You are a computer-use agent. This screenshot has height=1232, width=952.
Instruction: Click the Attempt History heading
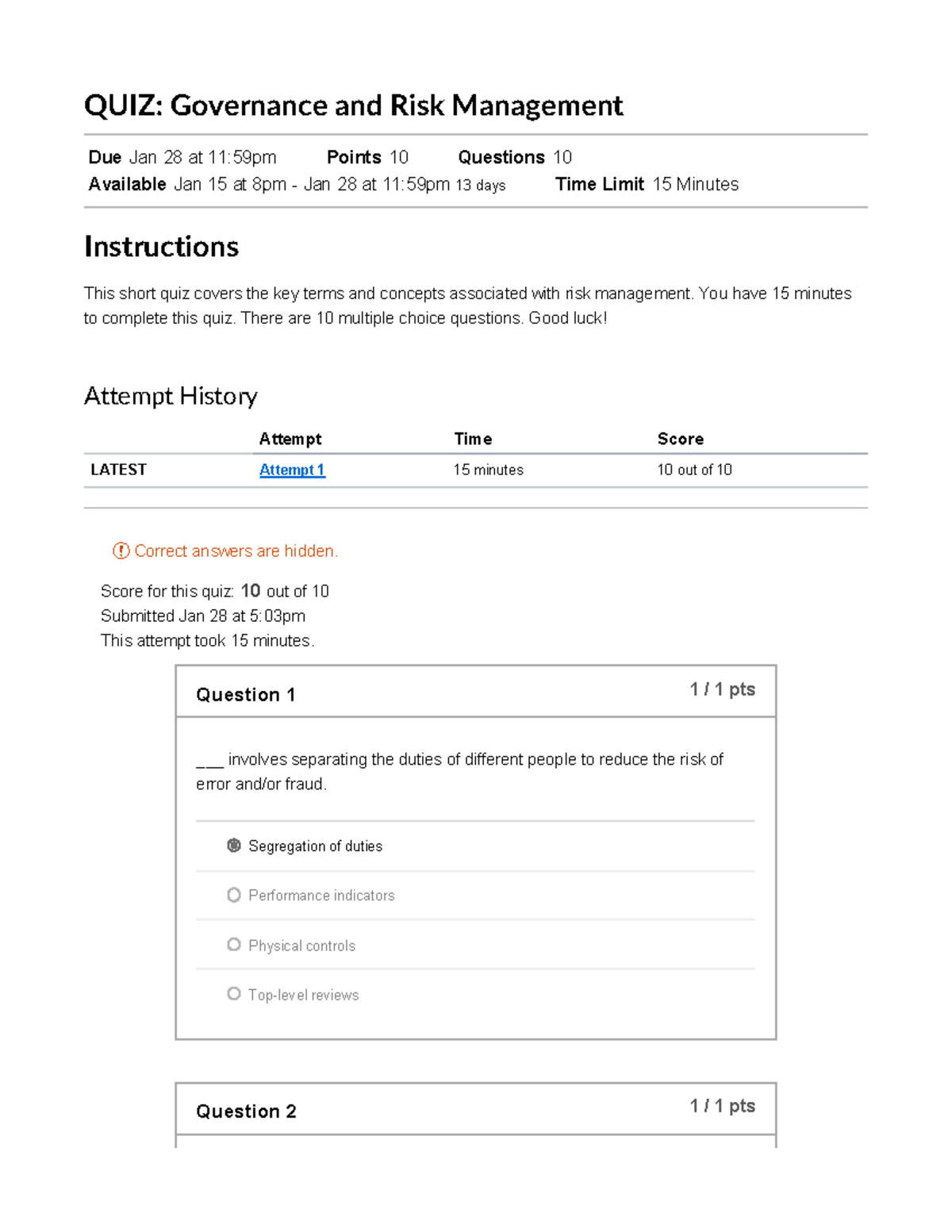point(171,396)
